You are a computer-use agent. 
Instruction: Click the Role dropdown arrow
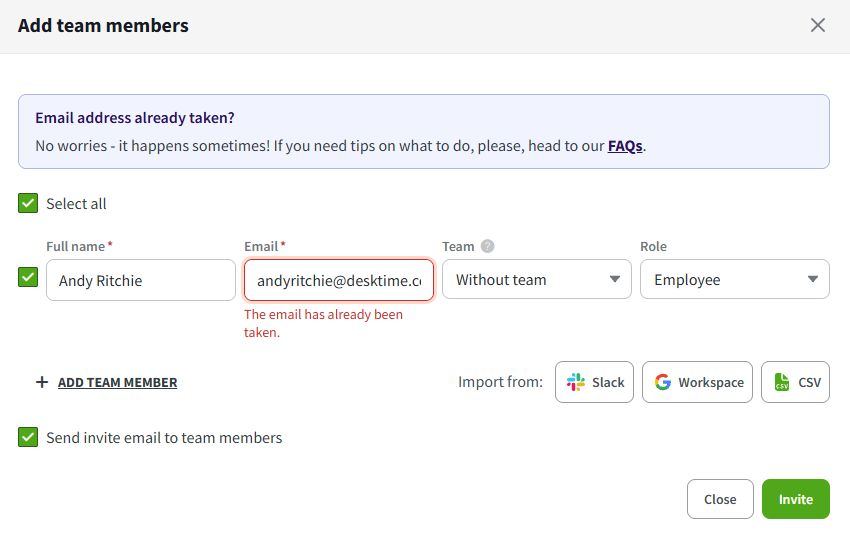coord(813,280)
